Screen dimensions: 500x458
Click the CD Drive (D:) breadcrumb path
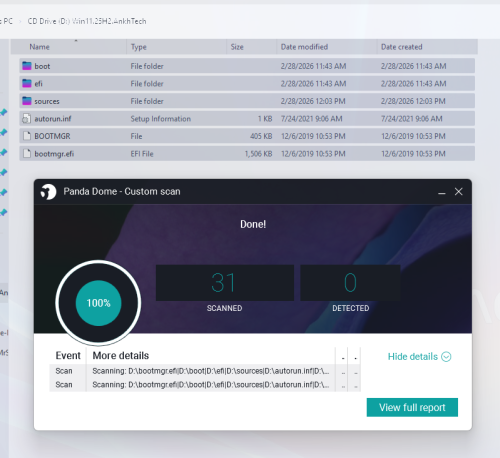[87, 21]
